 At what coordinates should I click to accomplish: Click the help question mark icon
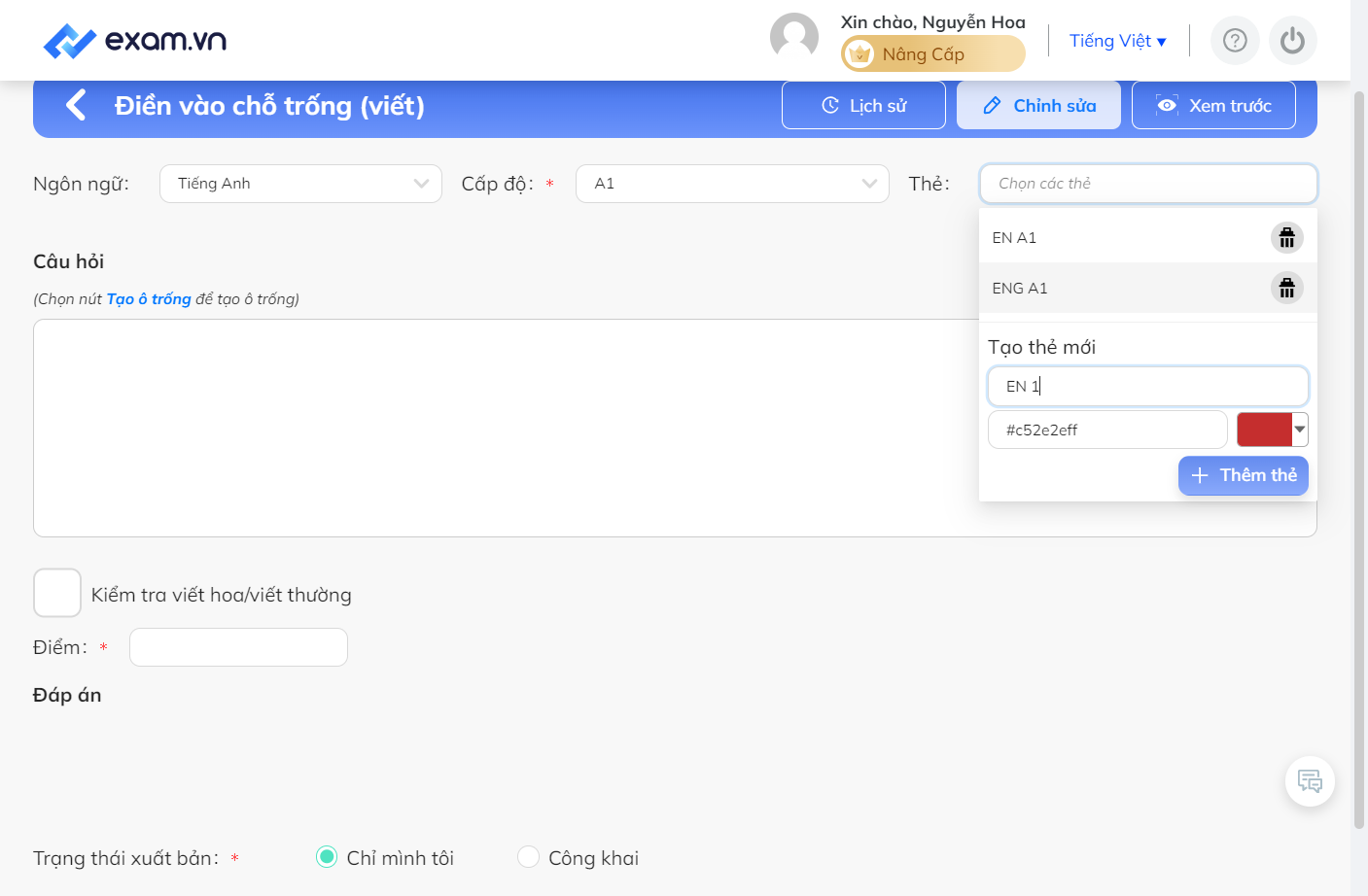[1235, 41]
